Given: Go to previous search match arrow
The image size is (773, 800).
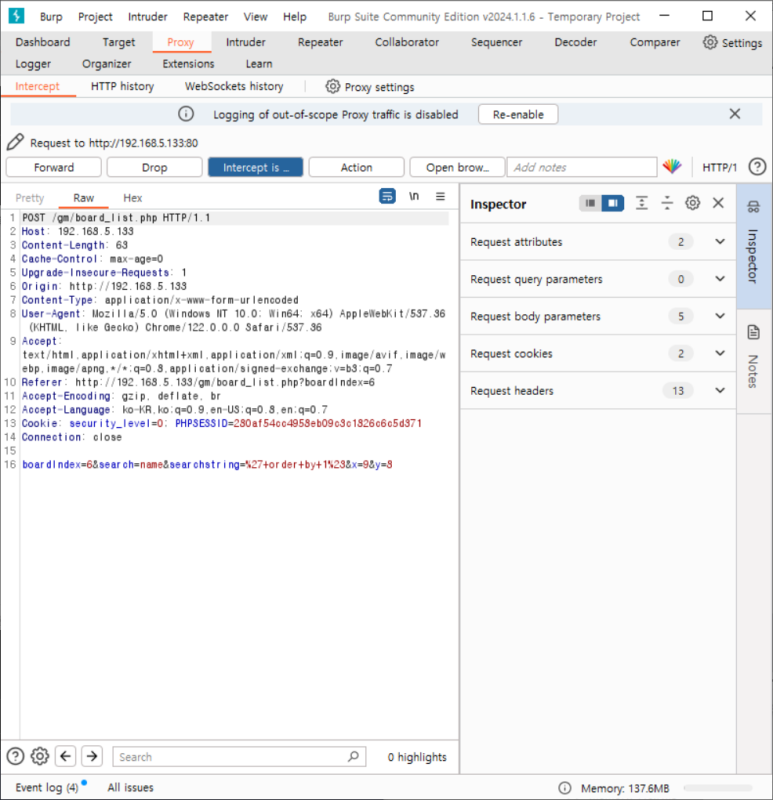Looking at the screenshot, I should (66, 756).
